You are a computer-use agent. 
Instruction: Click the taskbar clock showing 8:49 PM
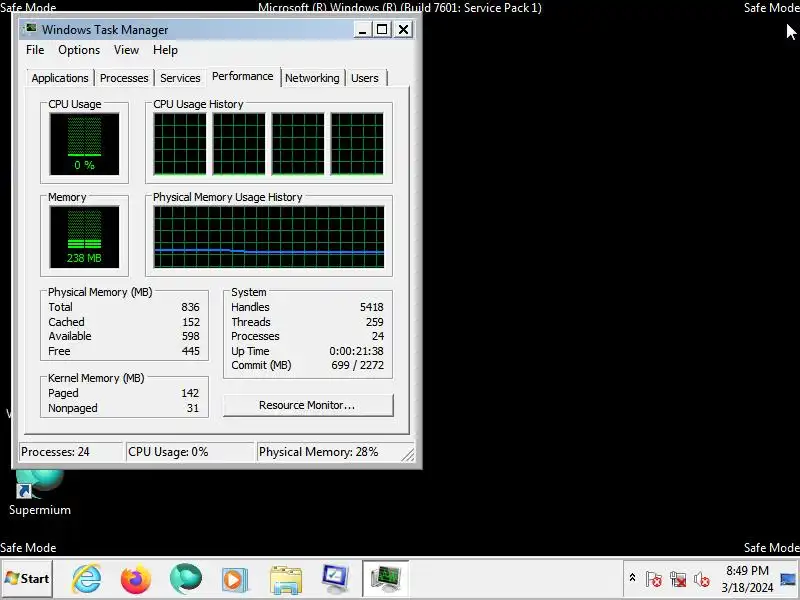click(747, 579)
